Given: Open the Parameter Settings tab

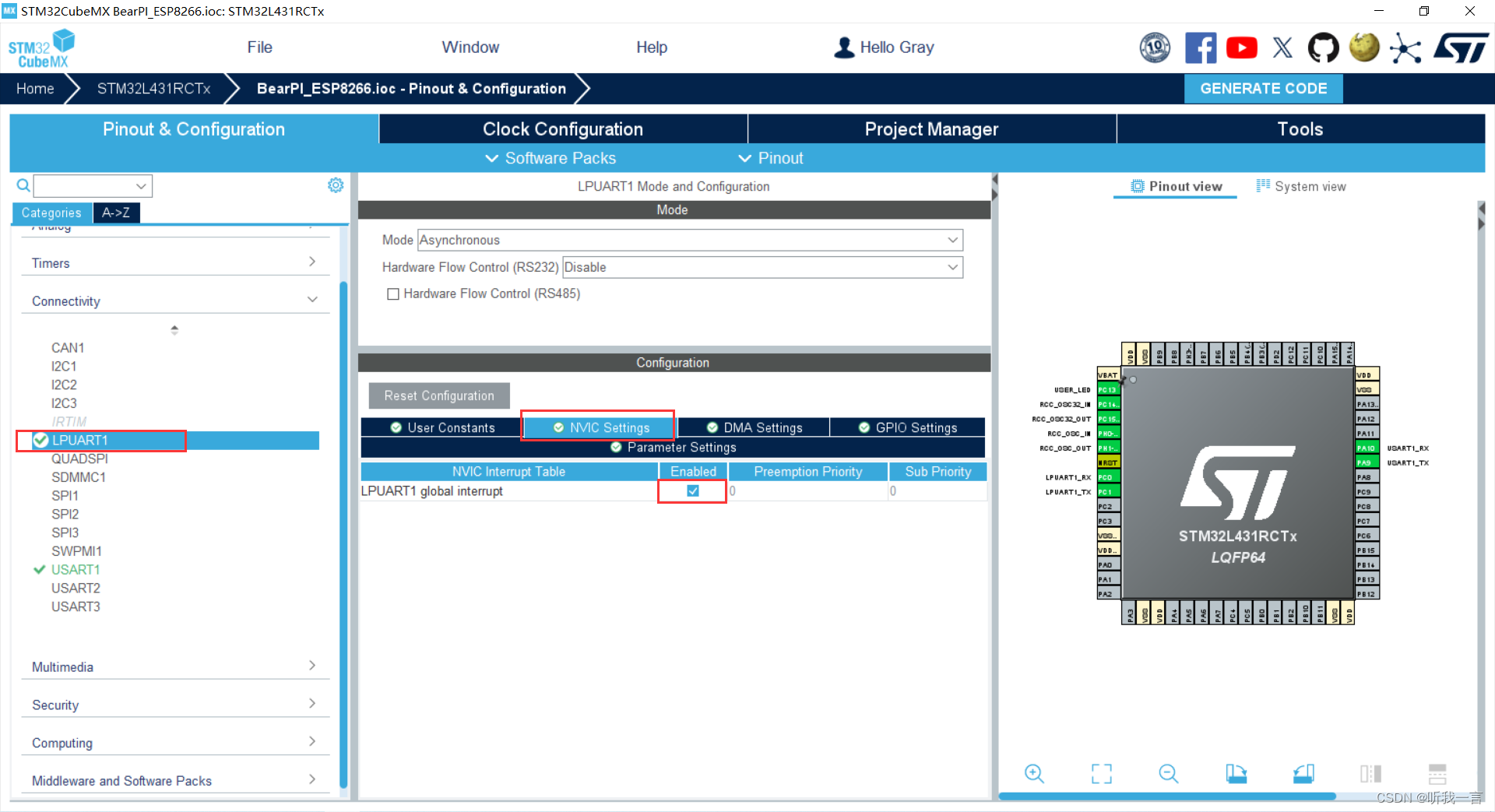Looking at the screenshot, I should tap(673, 447).
